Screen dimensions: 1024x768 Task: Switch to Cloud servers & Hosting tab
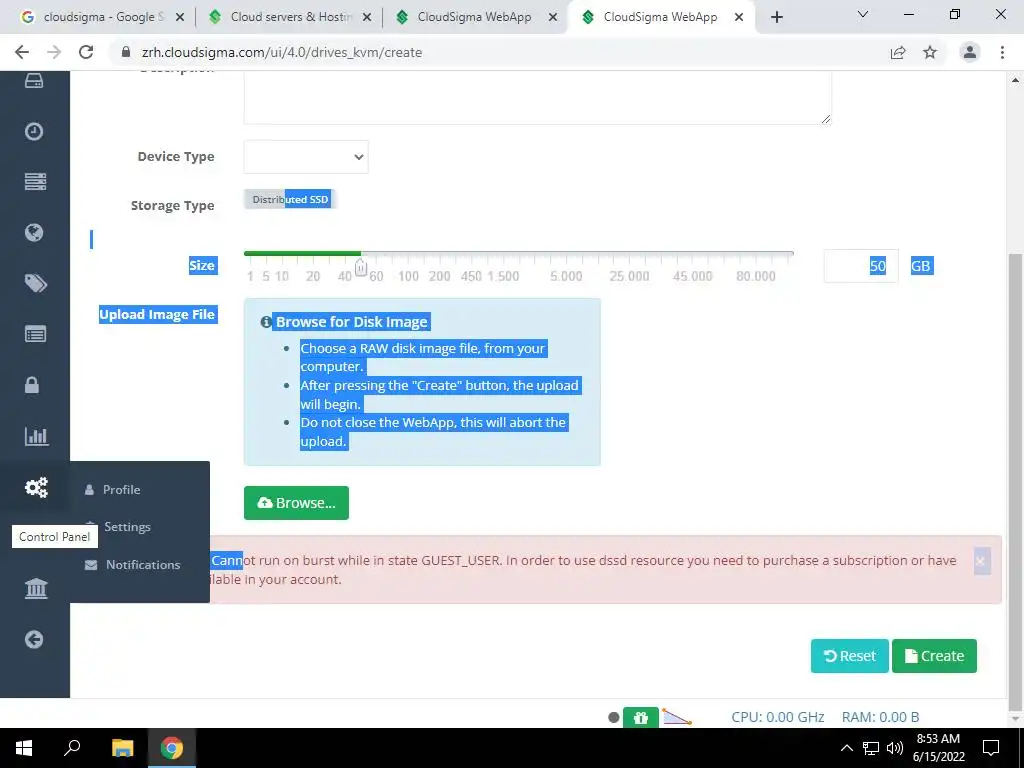tap(288, 17)
